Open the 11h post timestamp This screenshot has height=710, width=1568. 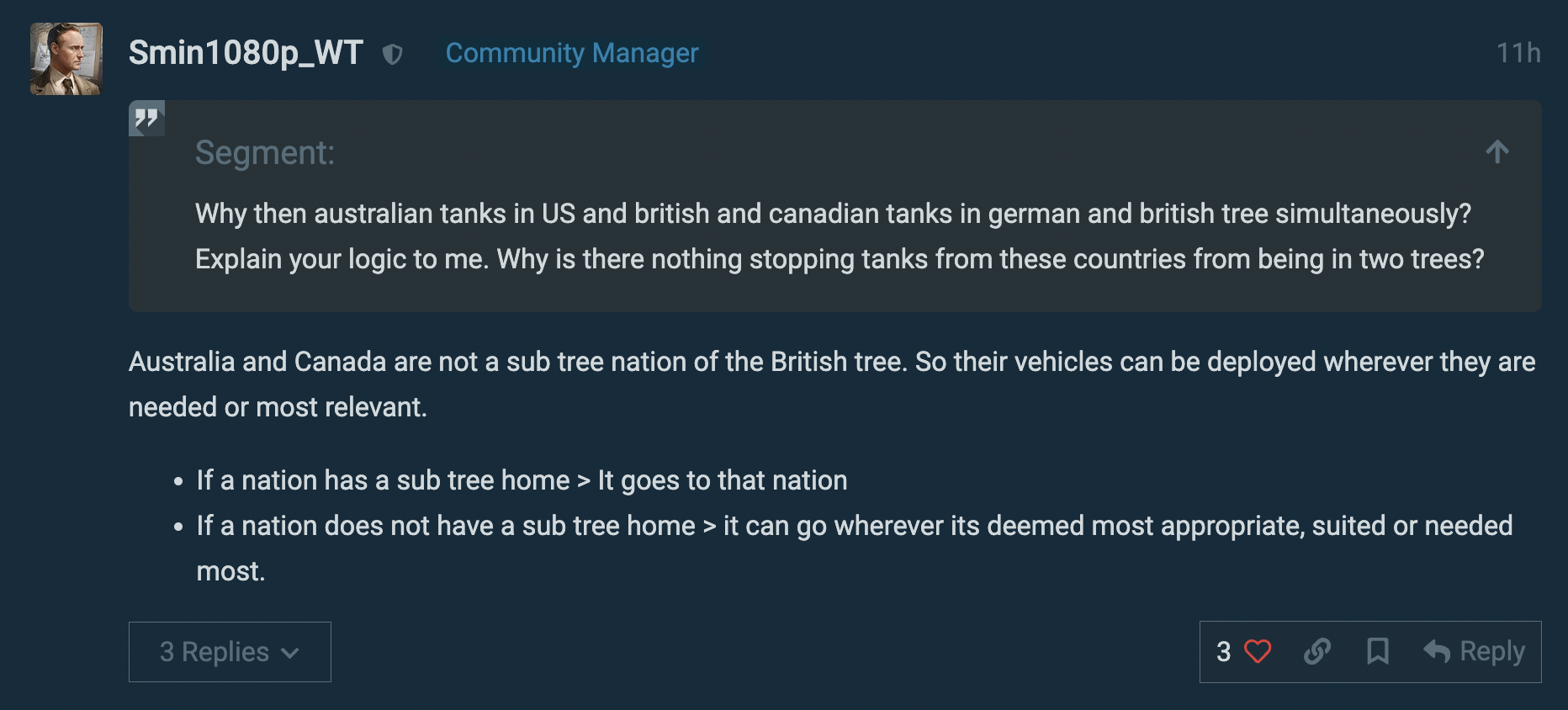point(1518,53)
